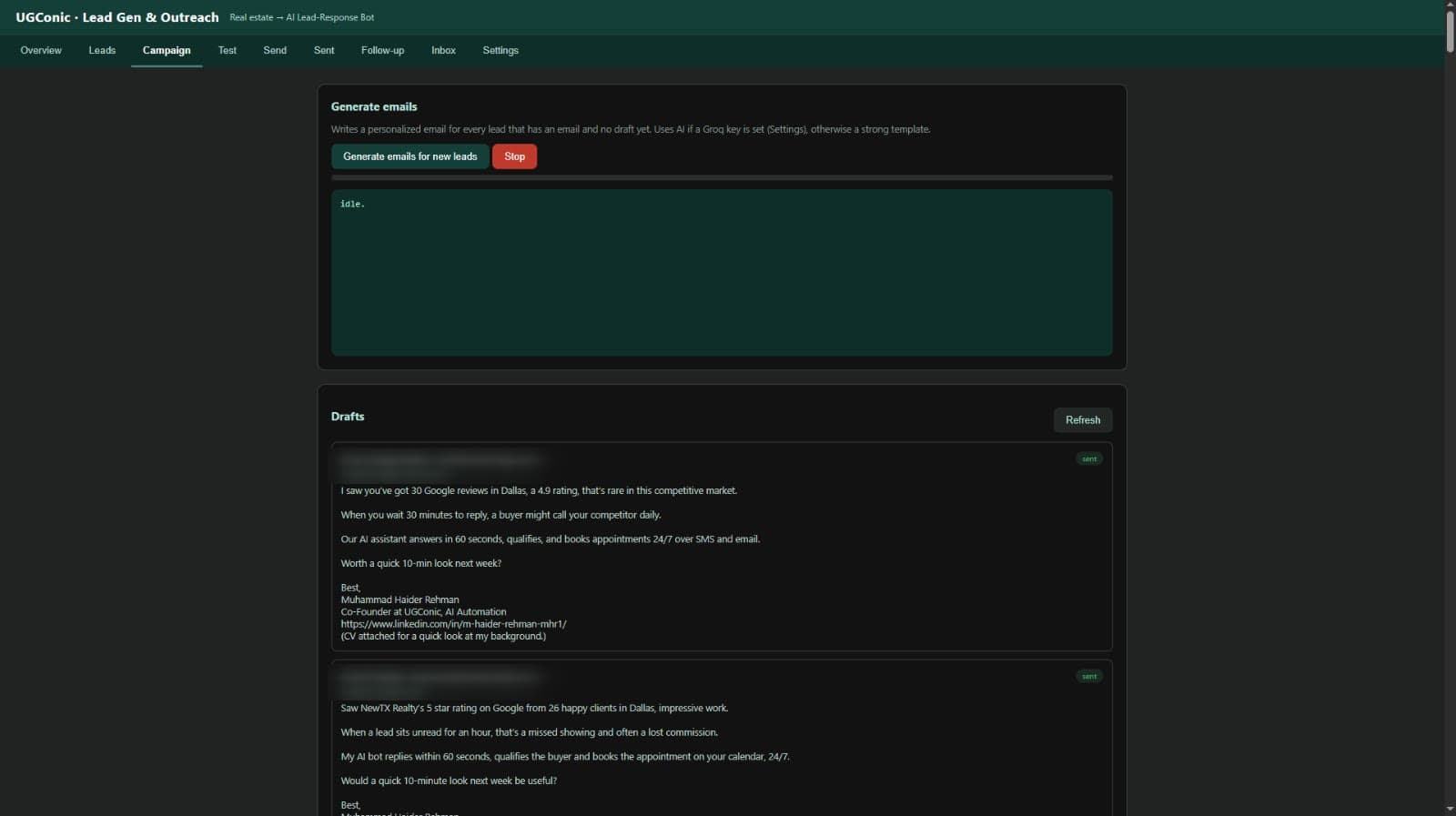Screen dimensions: 1456x816
Task: Open the Sent tab
Action: 324,50
